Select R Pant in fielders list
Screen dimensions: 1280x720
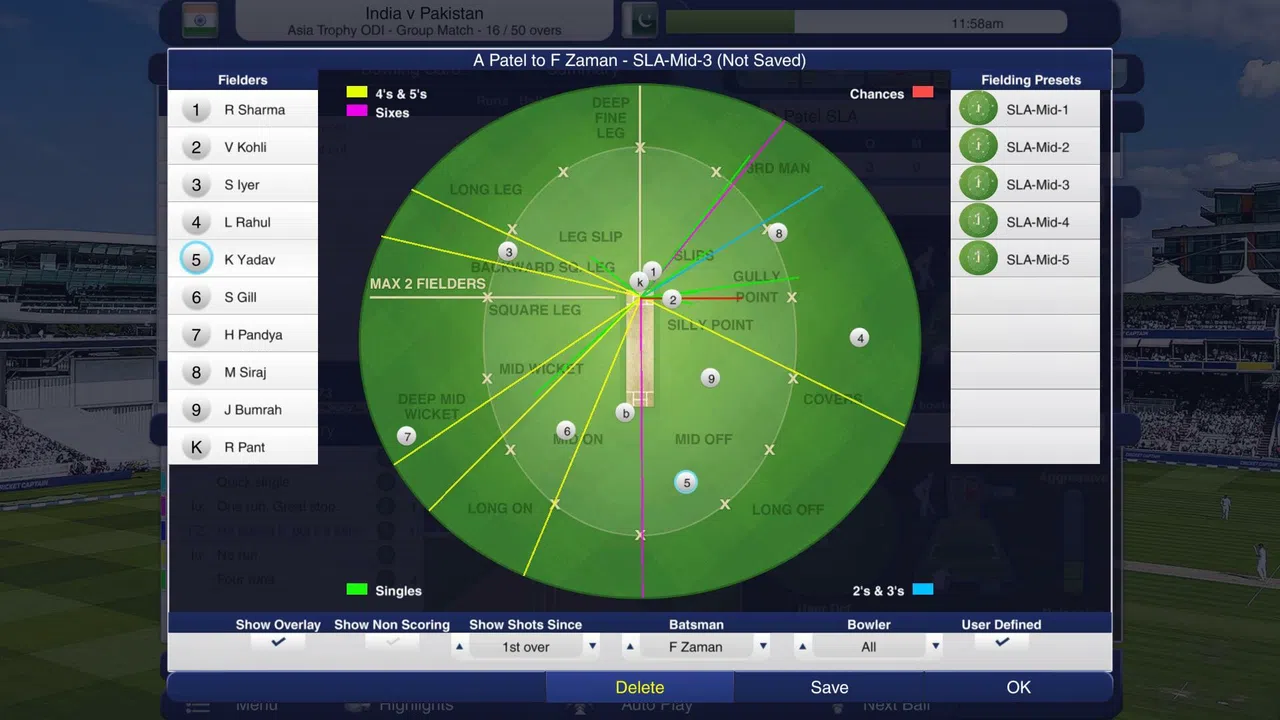[243, 448]
